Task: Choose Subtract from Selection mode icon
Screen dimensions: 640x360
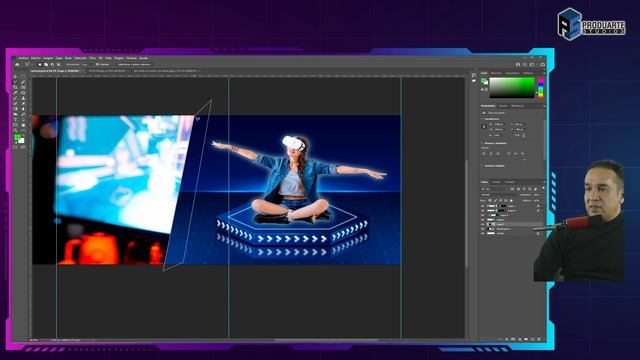Action: 52,64
